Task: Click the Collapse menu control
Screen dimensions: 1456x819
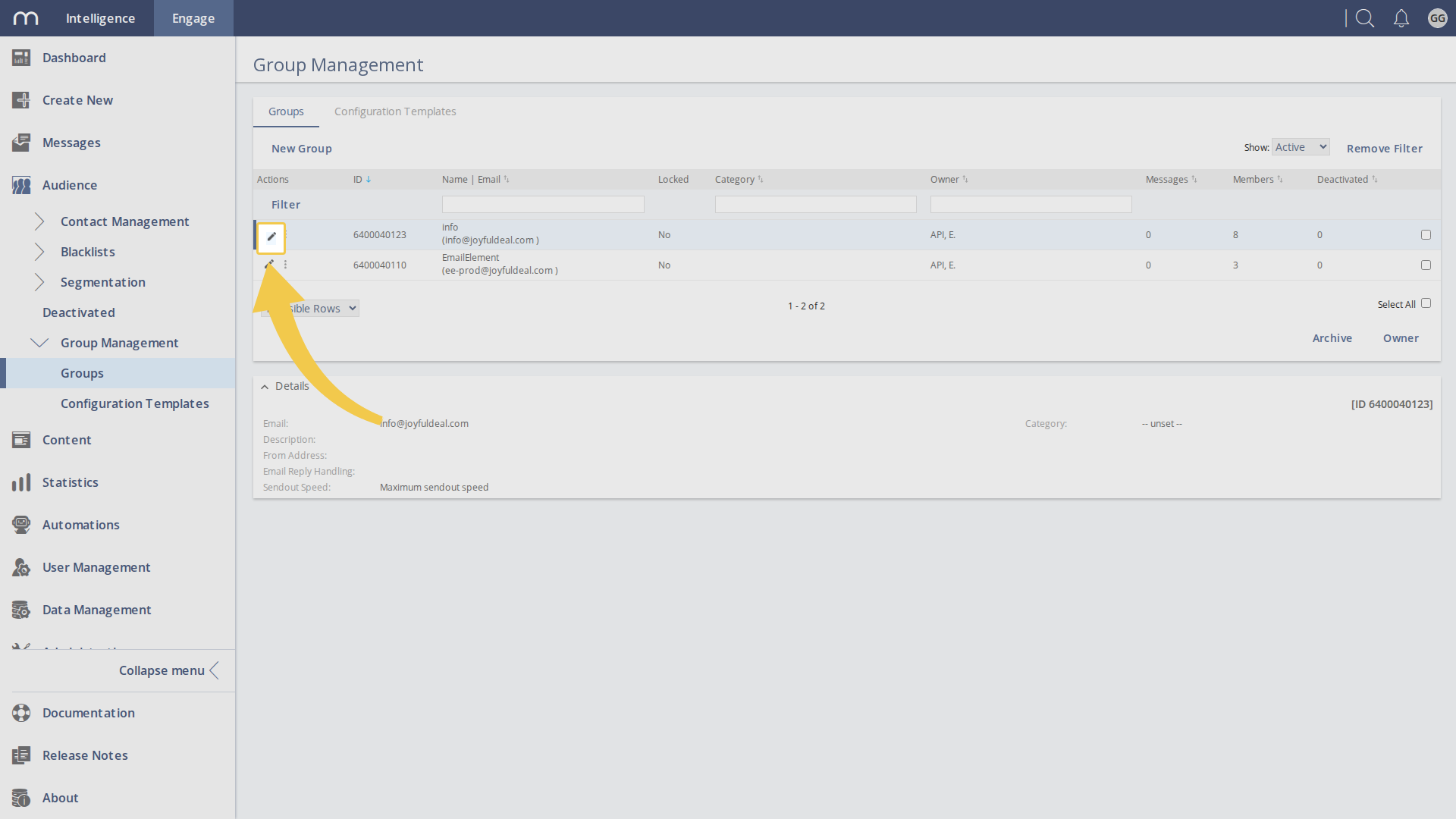Action: [x=169, y=670]
